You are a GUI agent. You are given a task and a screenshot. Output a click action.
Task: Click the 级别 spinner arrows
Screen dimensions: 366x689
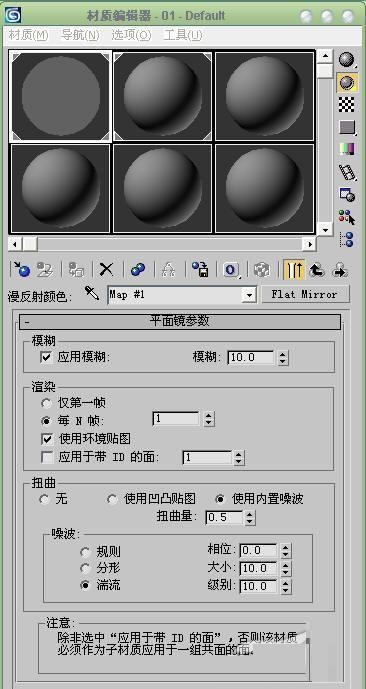click(286, 586)
